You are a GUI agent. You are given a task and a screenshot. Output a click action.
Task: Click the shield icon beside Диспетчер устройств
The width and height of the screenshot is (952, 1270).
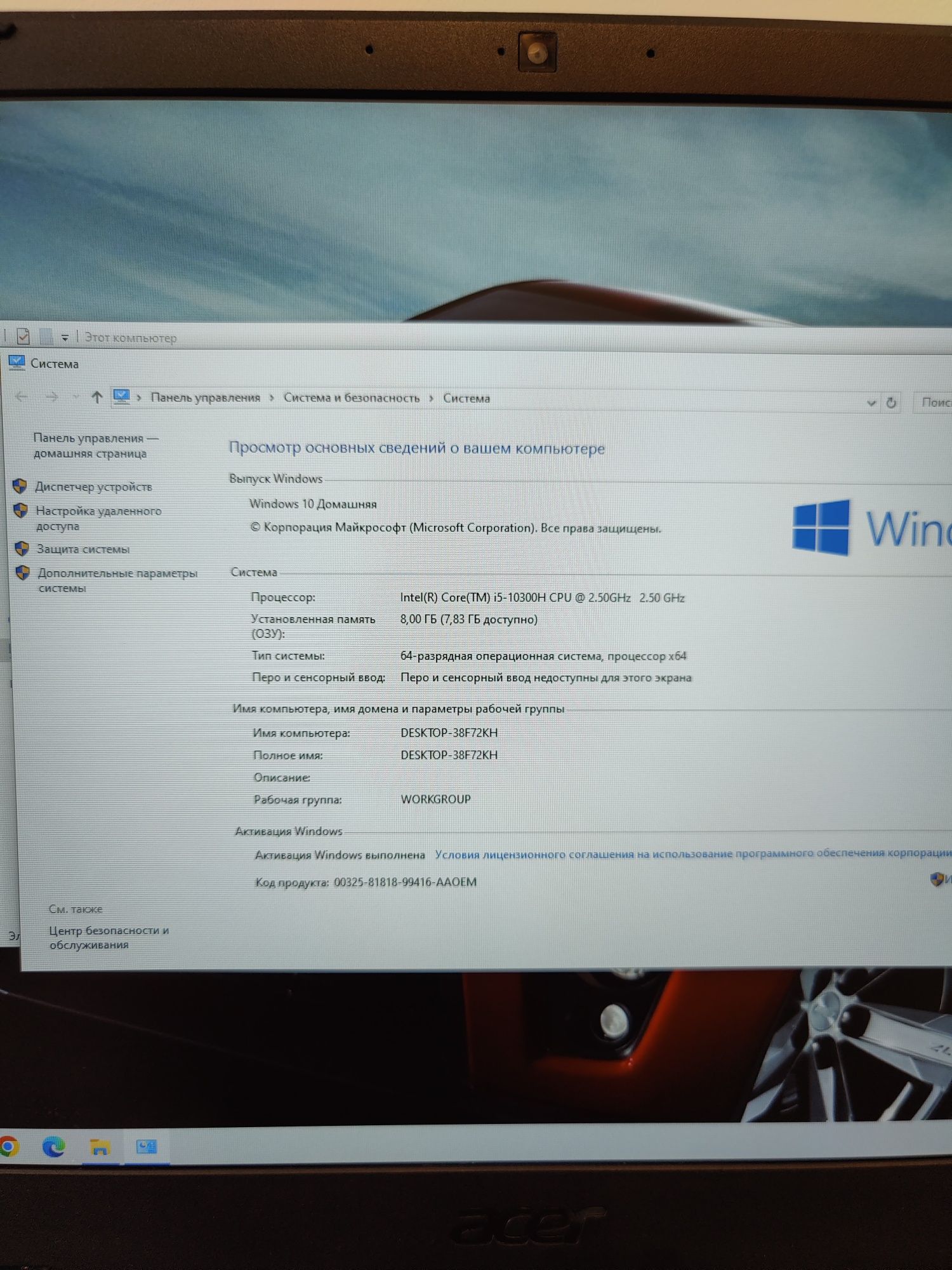[x=20, y=486]
